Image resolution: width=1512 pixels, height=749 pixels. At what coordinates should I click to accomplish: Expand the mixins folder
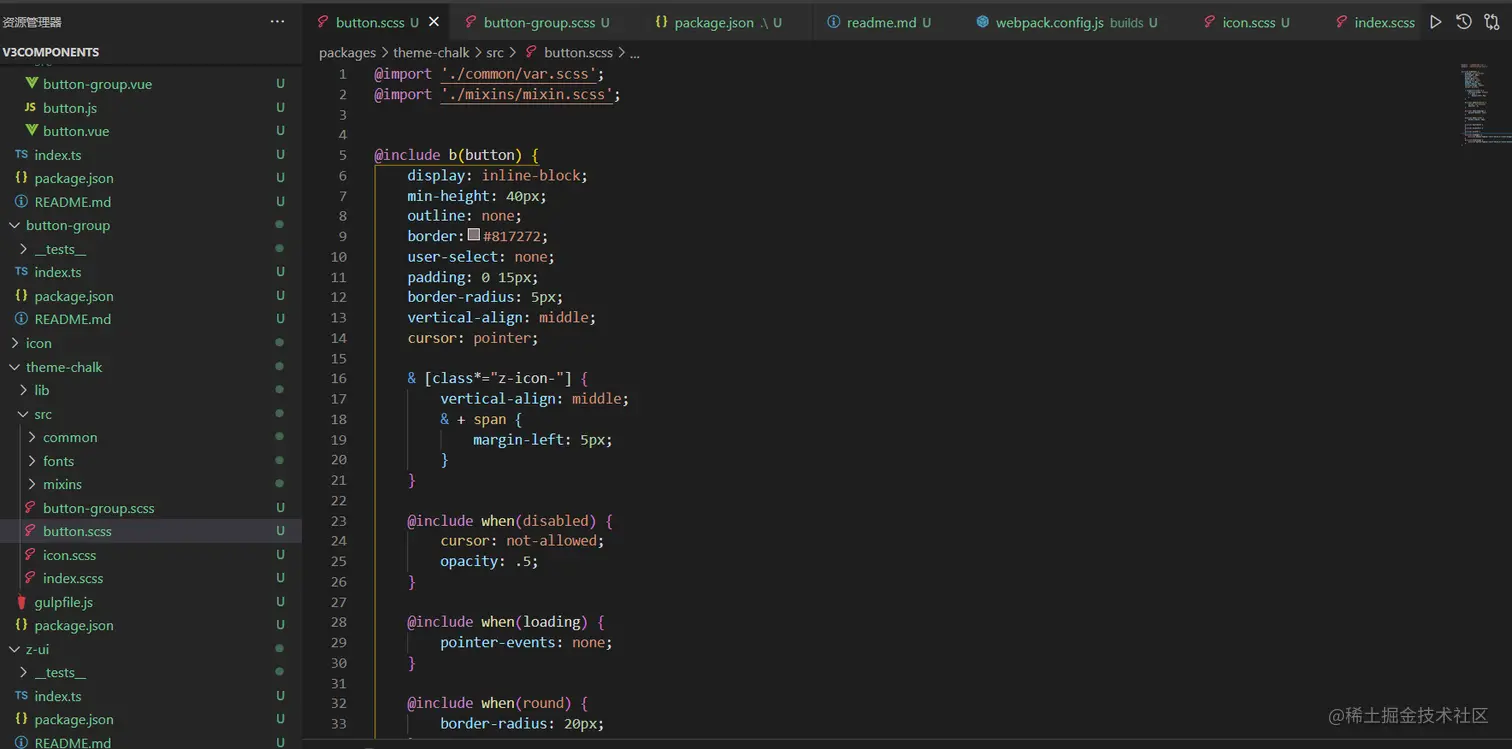coord(151,484)
